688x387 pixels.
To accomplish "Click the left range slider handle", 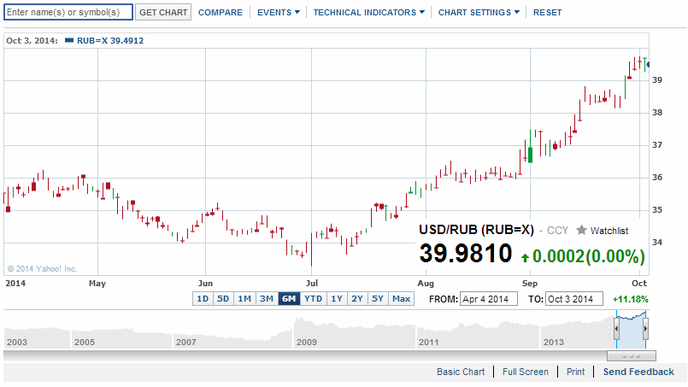I will (616, 329).
